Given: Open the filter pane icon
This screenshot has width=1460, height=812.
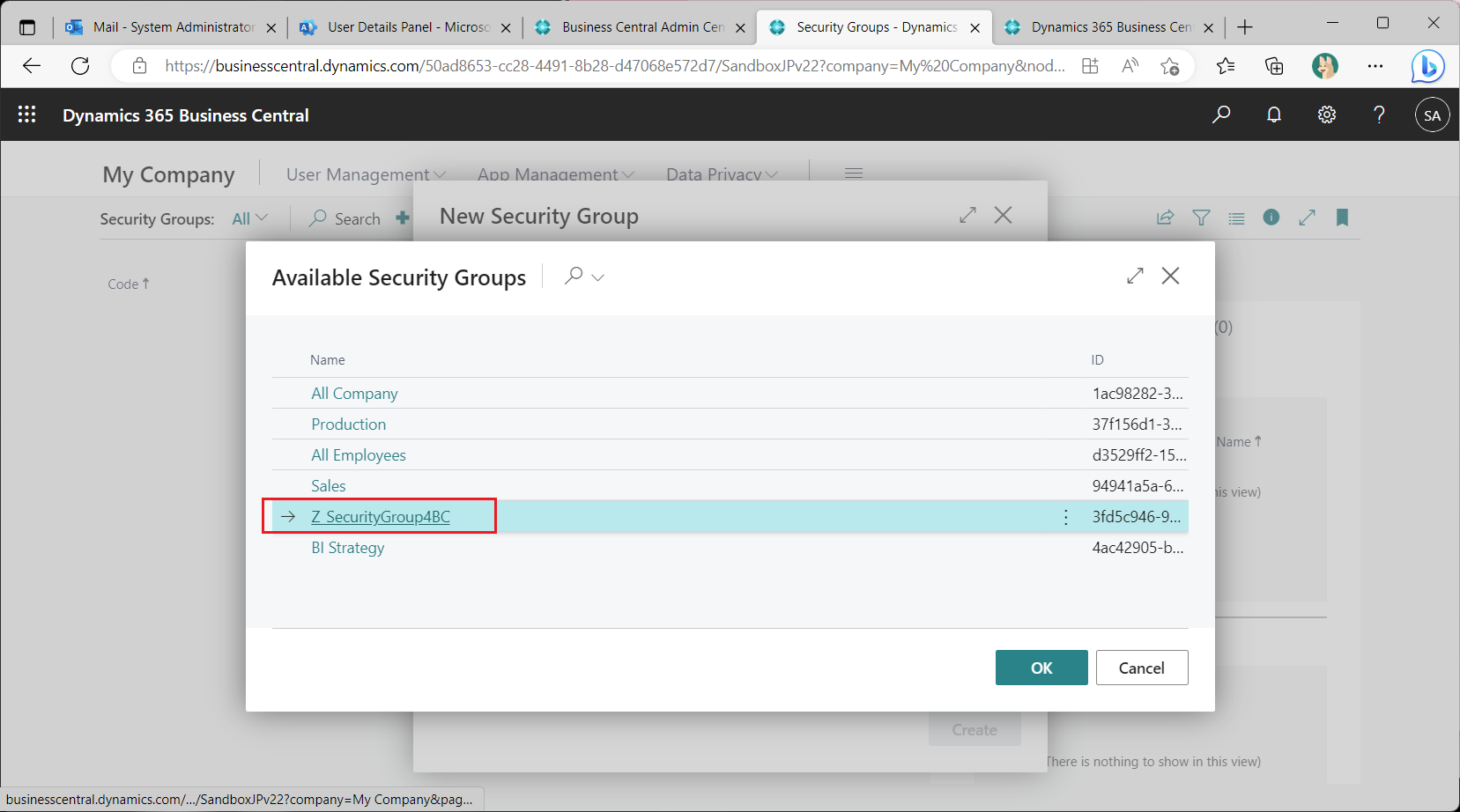Looking at the screenshot, I should tap(1202, 218).
